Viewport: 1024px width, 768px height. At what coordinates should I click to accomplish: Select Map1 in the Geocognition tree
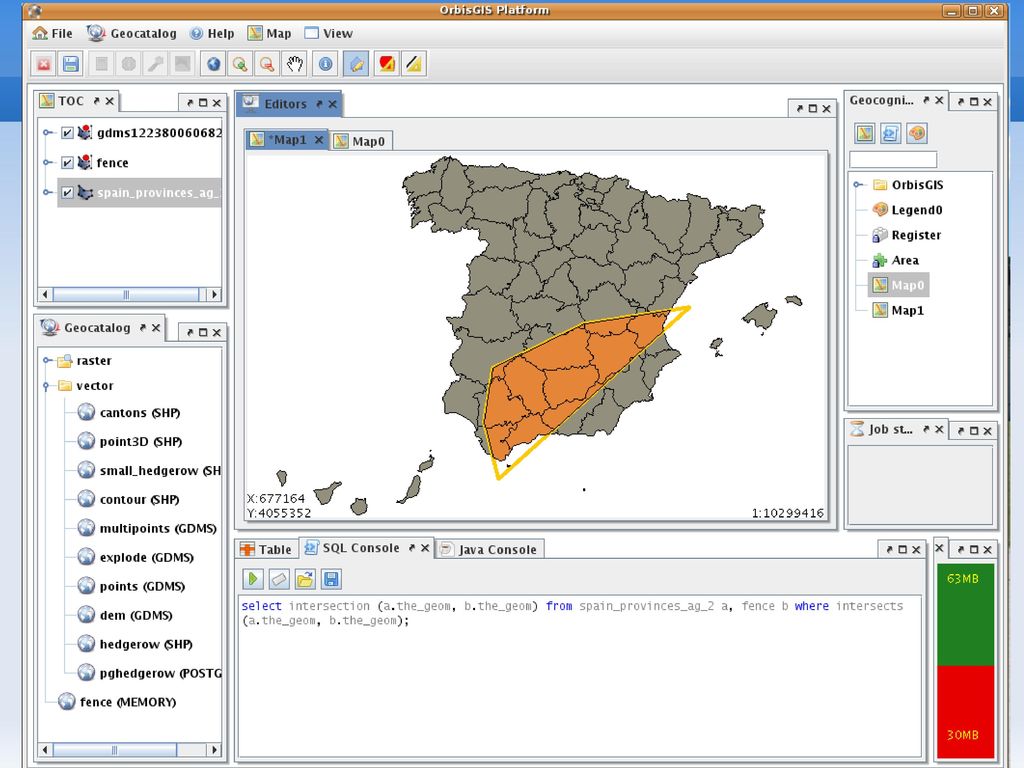point(898,310)
